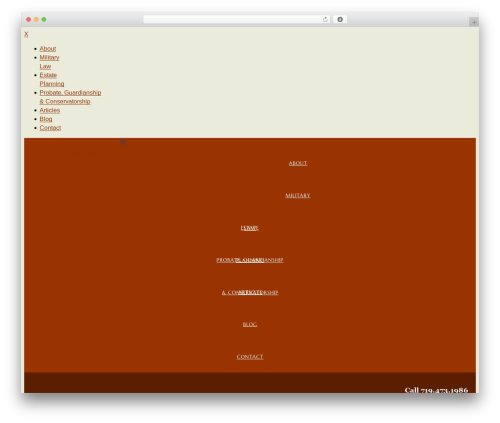Click the hamburger menu icon in the orange header
Image resolution: width=500 pixels, height=423 pixels.
pos(123,143)
